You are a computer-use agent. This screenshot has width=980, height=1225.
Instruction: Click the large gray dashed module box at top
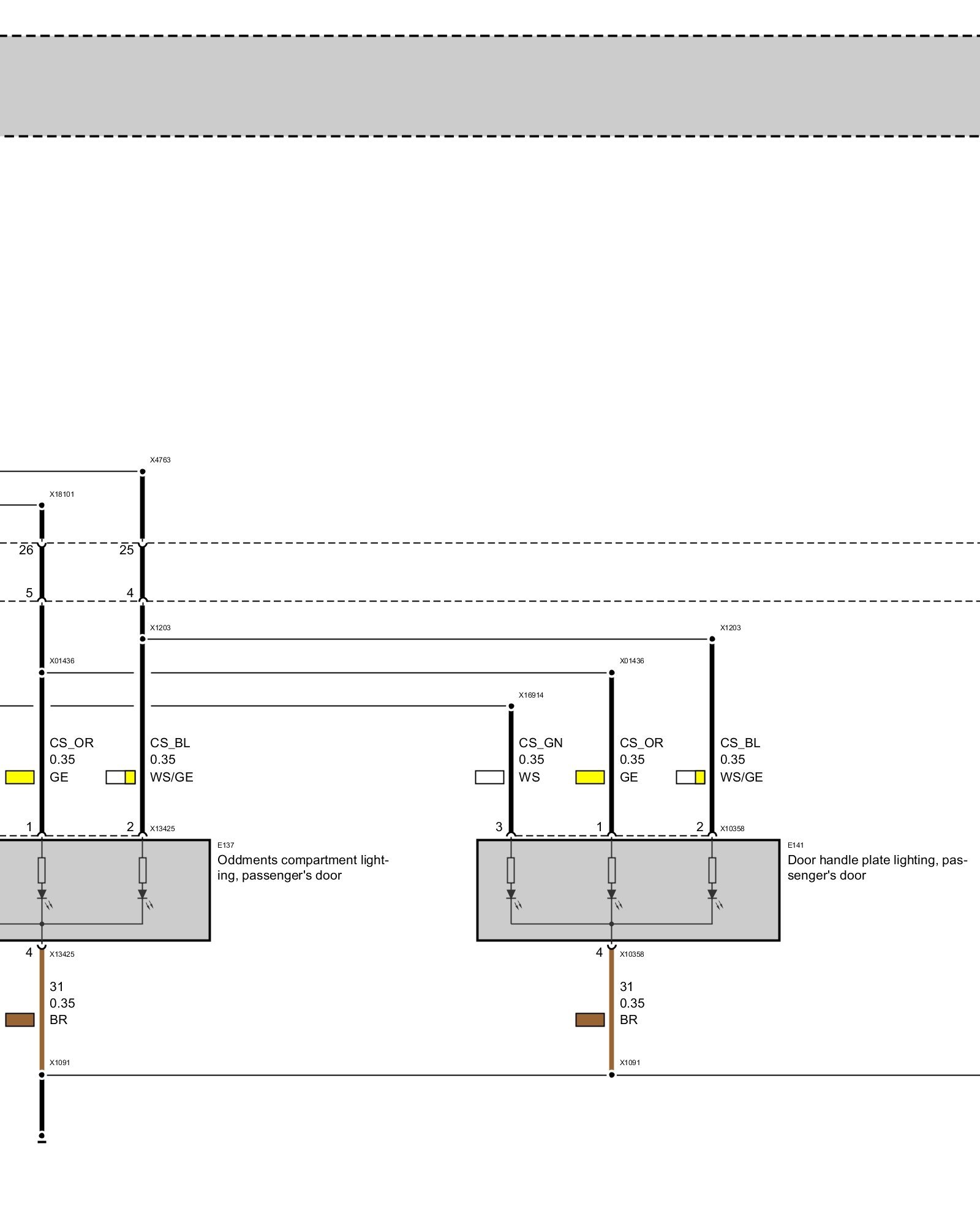(x=490, y=86)
